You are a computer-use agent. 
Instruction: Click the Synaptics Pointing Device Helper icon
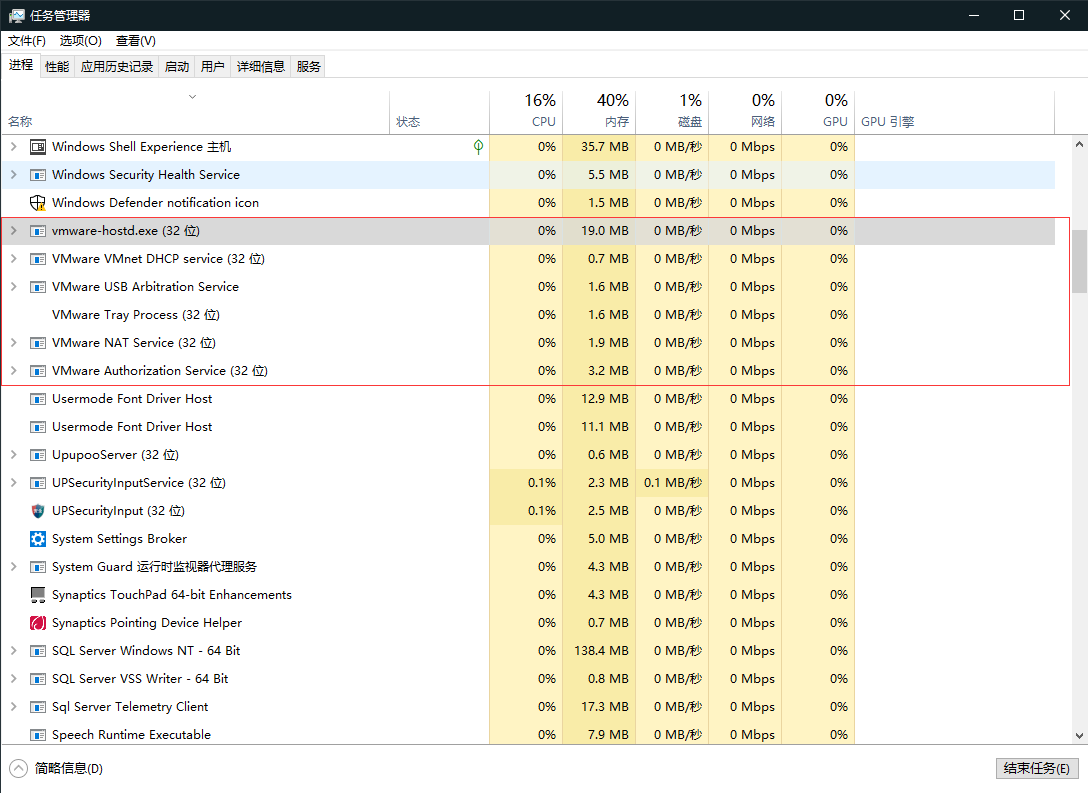coord(36,622)
